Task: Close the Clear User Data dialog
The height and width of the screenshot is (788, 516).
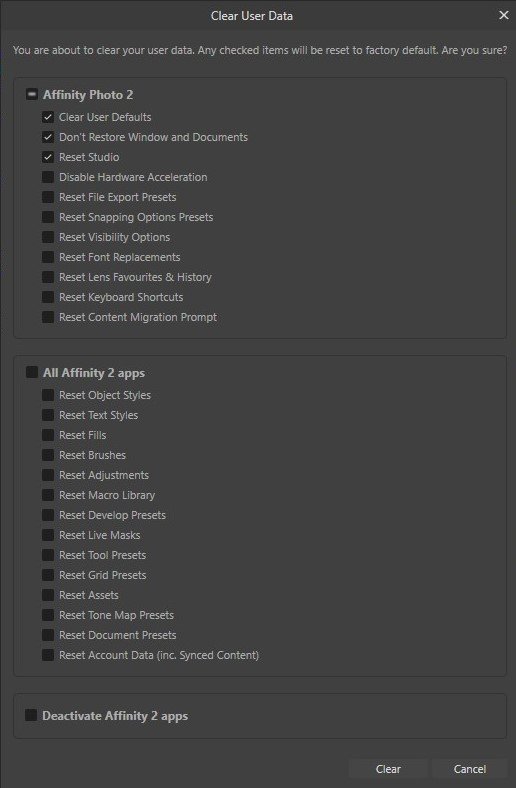Action: [x=503, y=16]
